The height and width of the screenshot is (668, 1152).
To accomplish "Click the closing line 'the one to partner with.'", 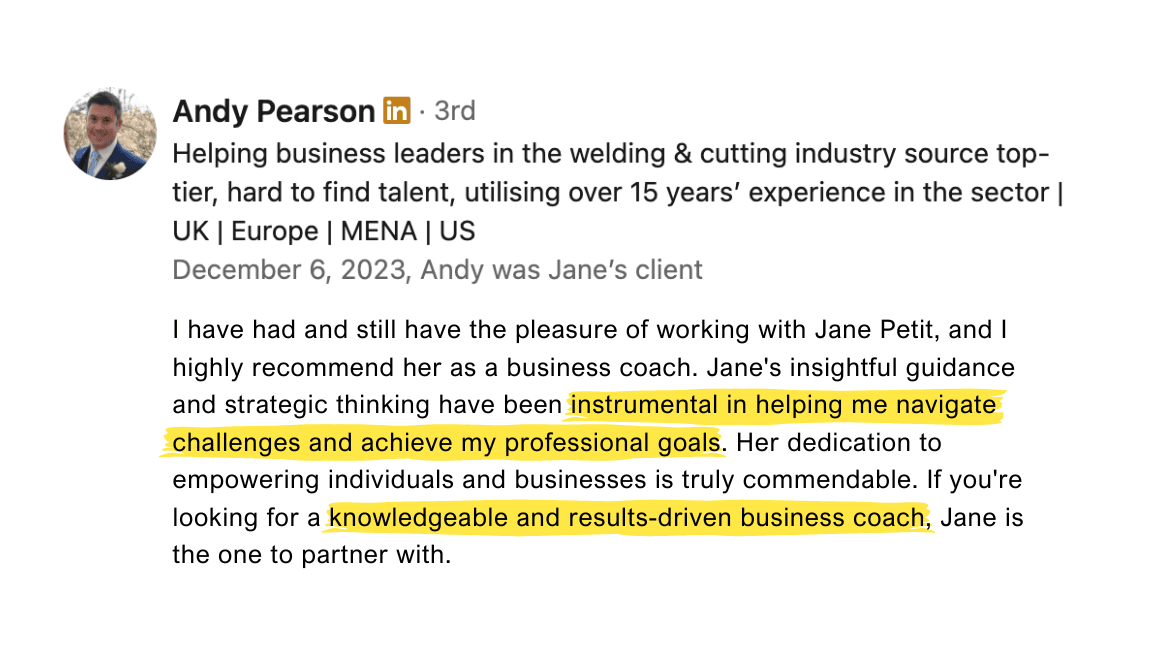I will 311,554.
